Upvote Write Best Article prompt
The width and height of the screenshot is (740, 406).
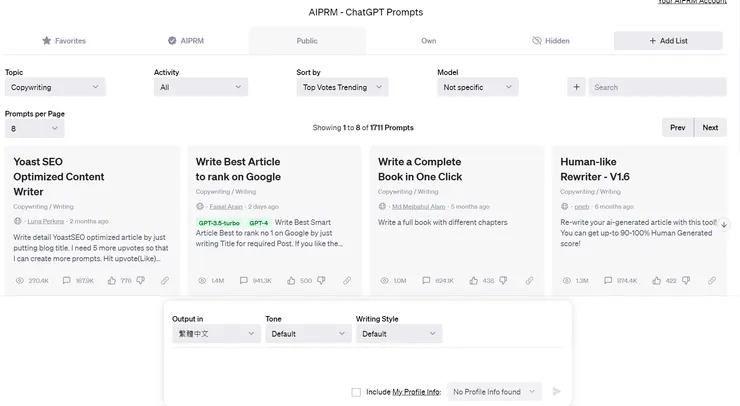click(291, 280)
